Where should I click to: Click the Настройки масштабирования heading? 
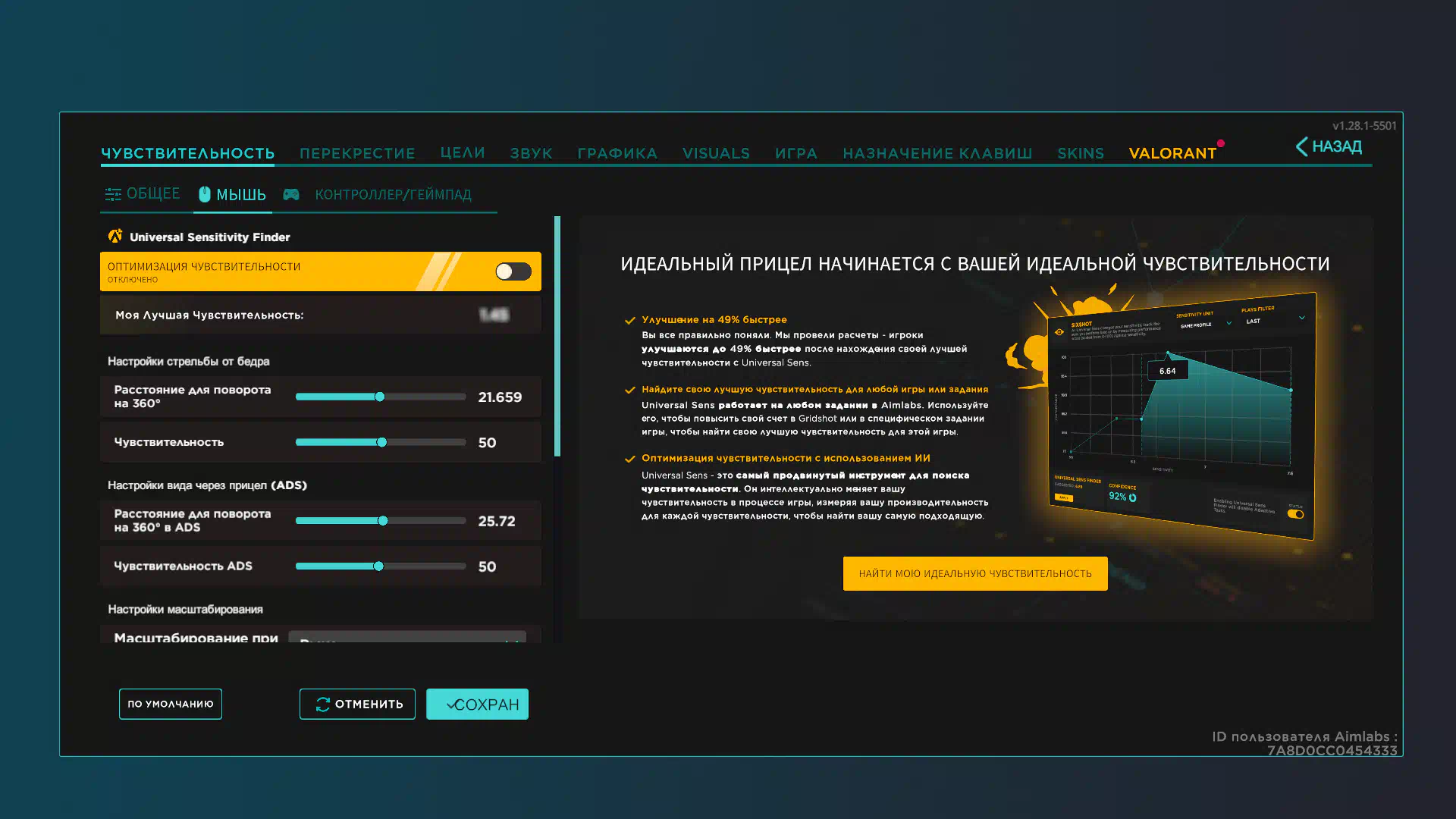[x=185, y=610]
